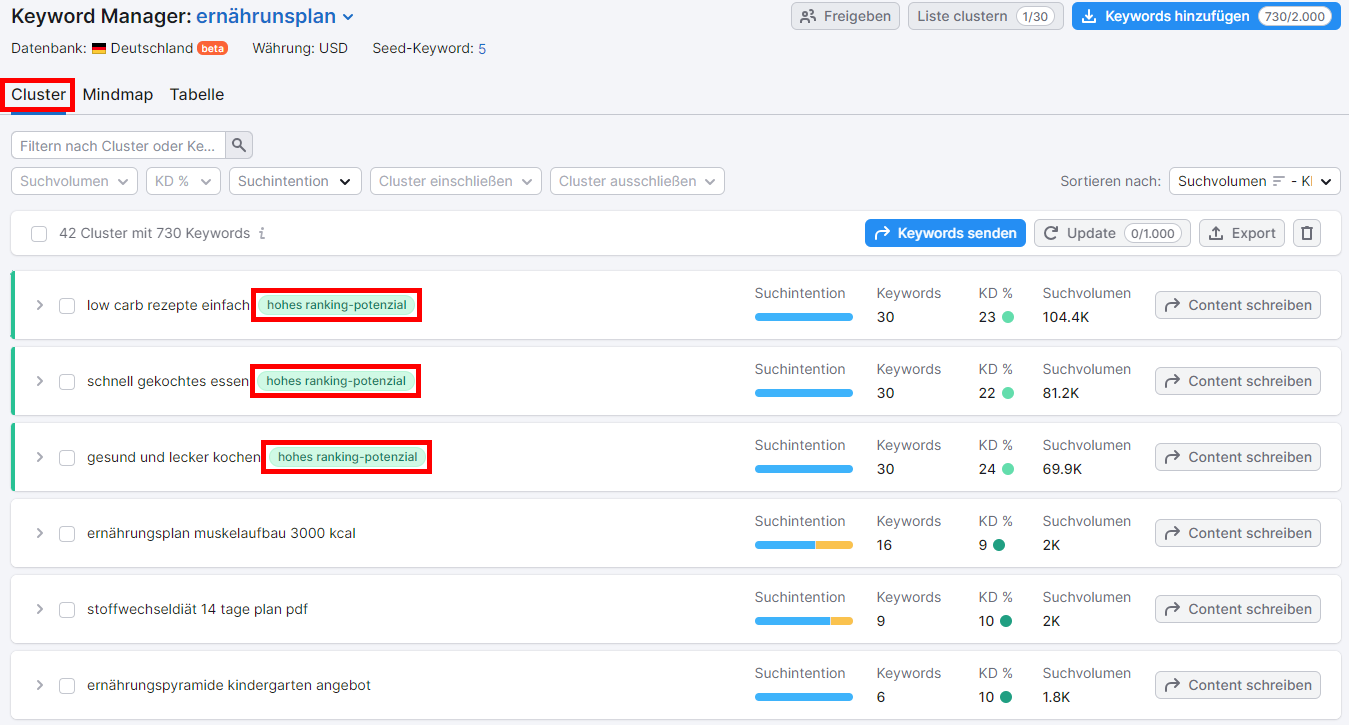Click Content schreiben for stoffwechseldiät row
Viewport: 1349px width, 725px height.
click(x=1237, y=609)
